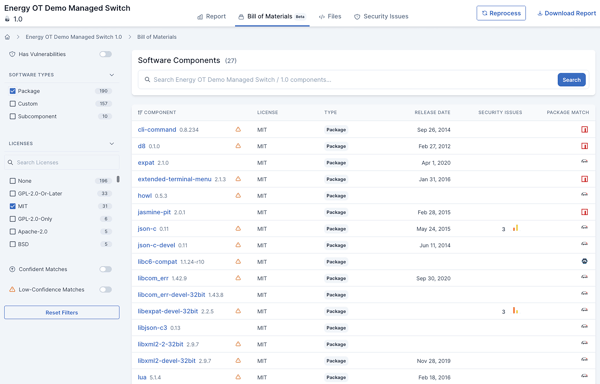Click the warning icon on lua row
This screenshot has height=384, width=600.
click(x=238, y=377)
